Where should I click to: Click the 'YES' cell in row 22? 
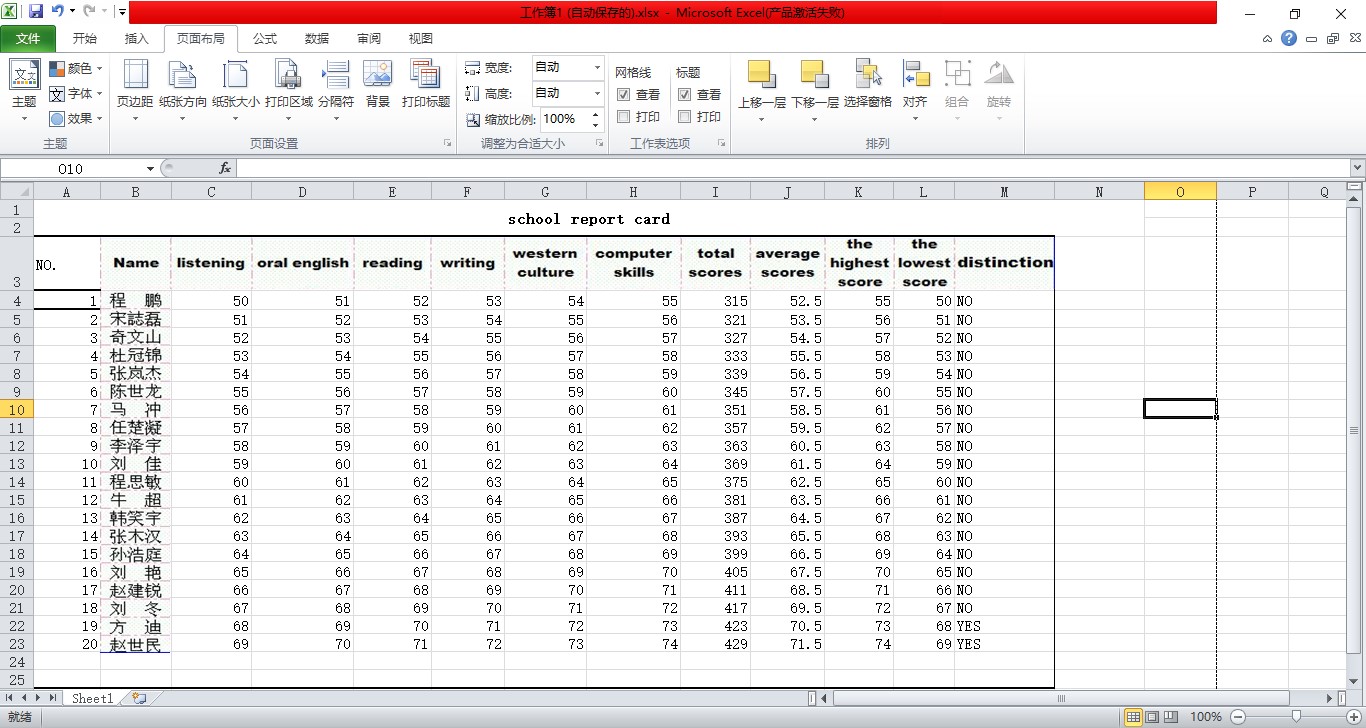1004,626
